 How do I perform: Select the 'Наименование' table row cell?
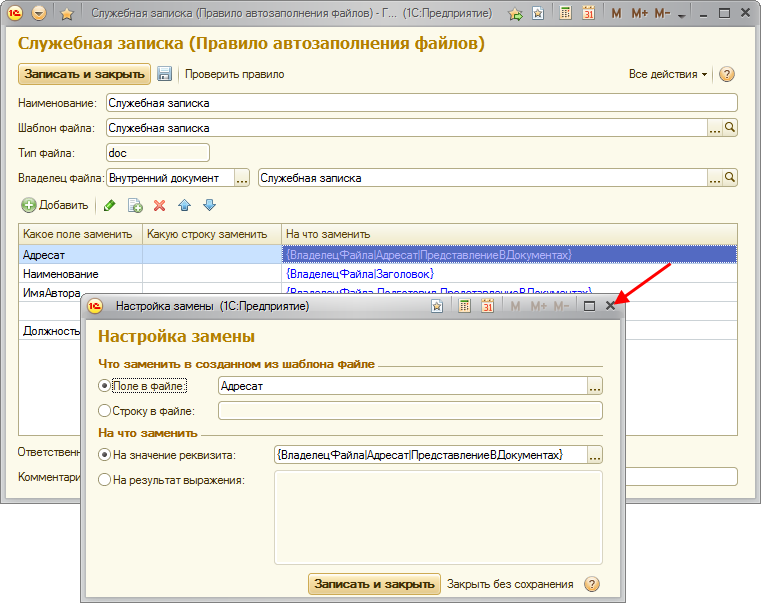(x=81, y=274)
